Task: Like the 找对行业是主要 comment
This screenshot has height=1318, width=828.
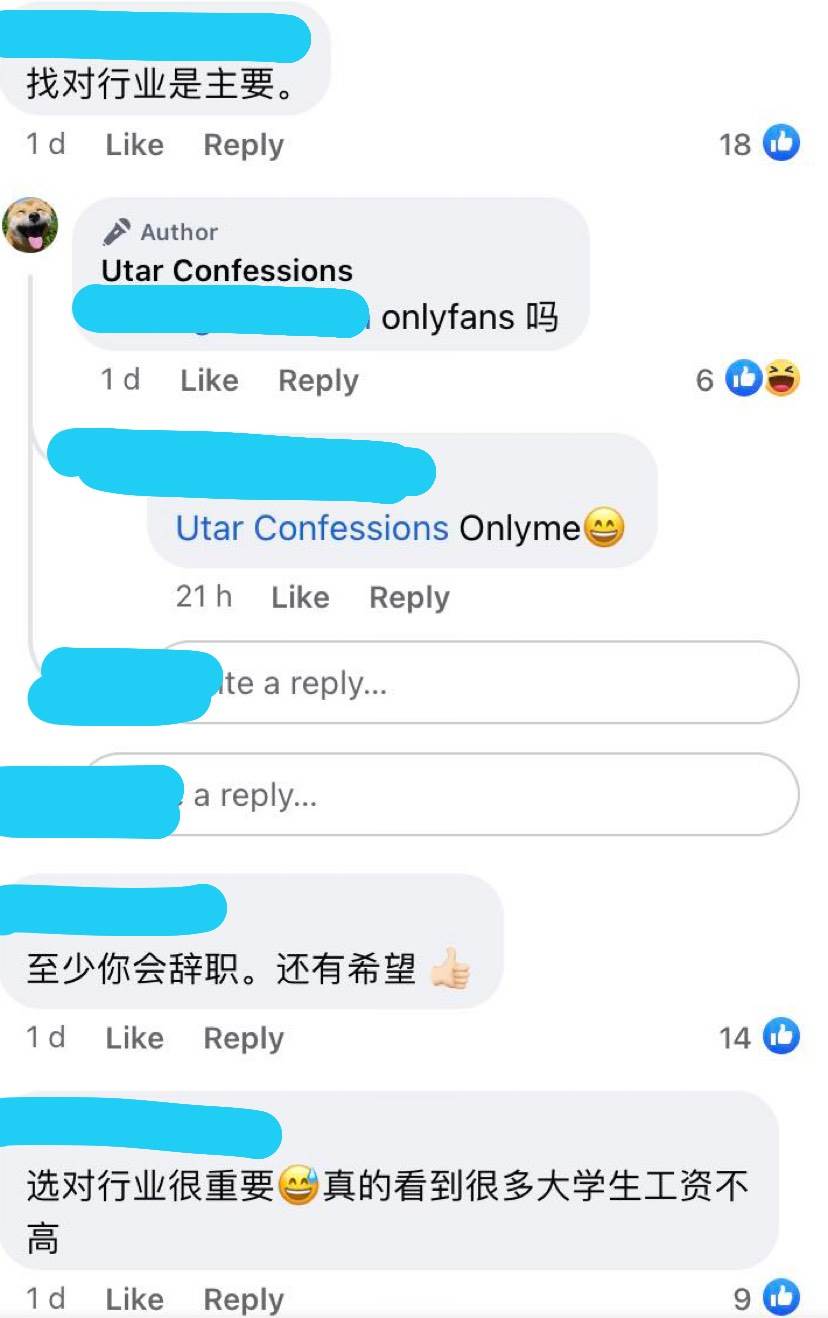Action: point(134,145)
